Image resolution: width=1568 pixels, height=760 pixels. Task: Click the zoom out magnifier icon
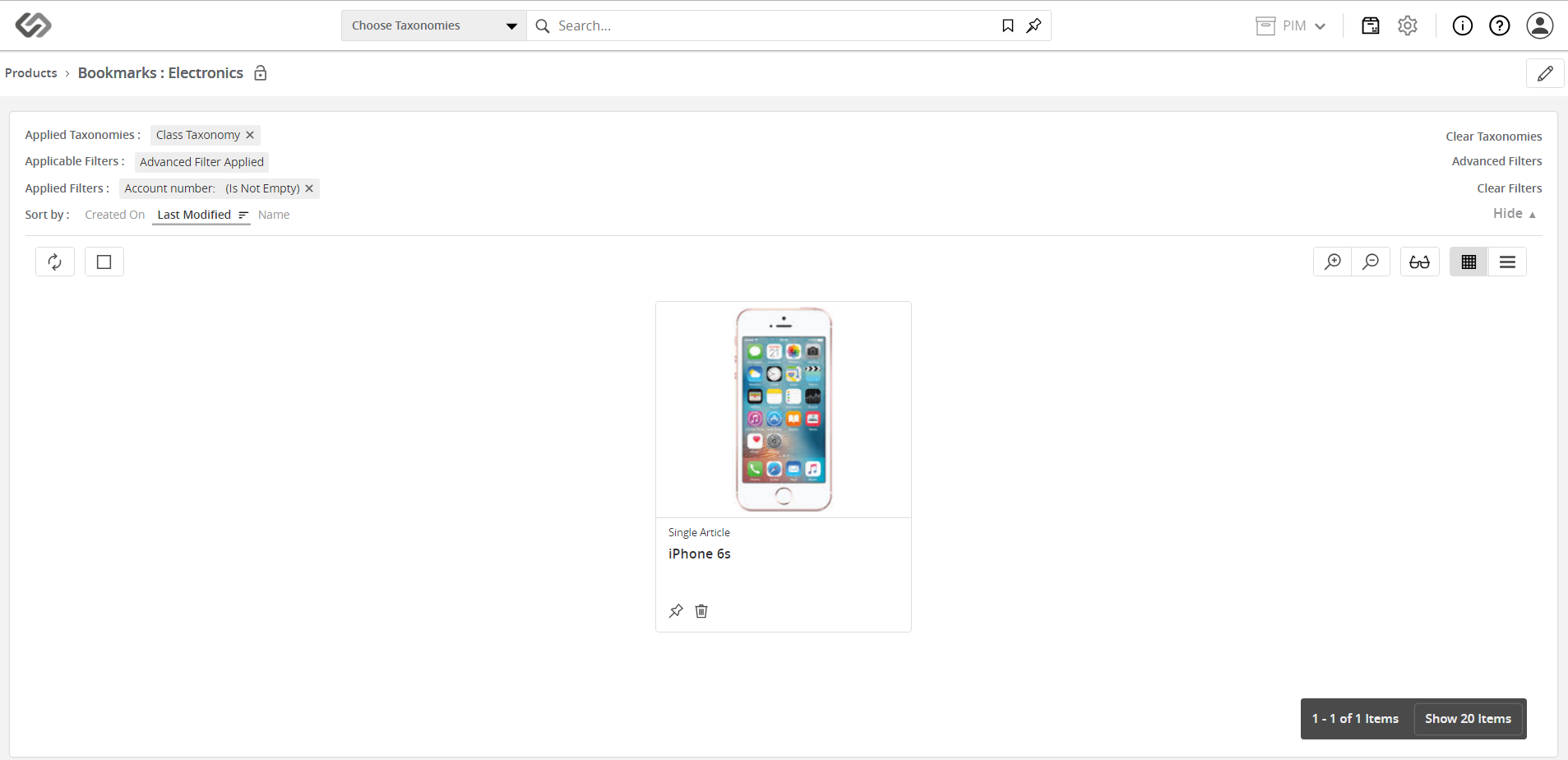click(1371, 262)
